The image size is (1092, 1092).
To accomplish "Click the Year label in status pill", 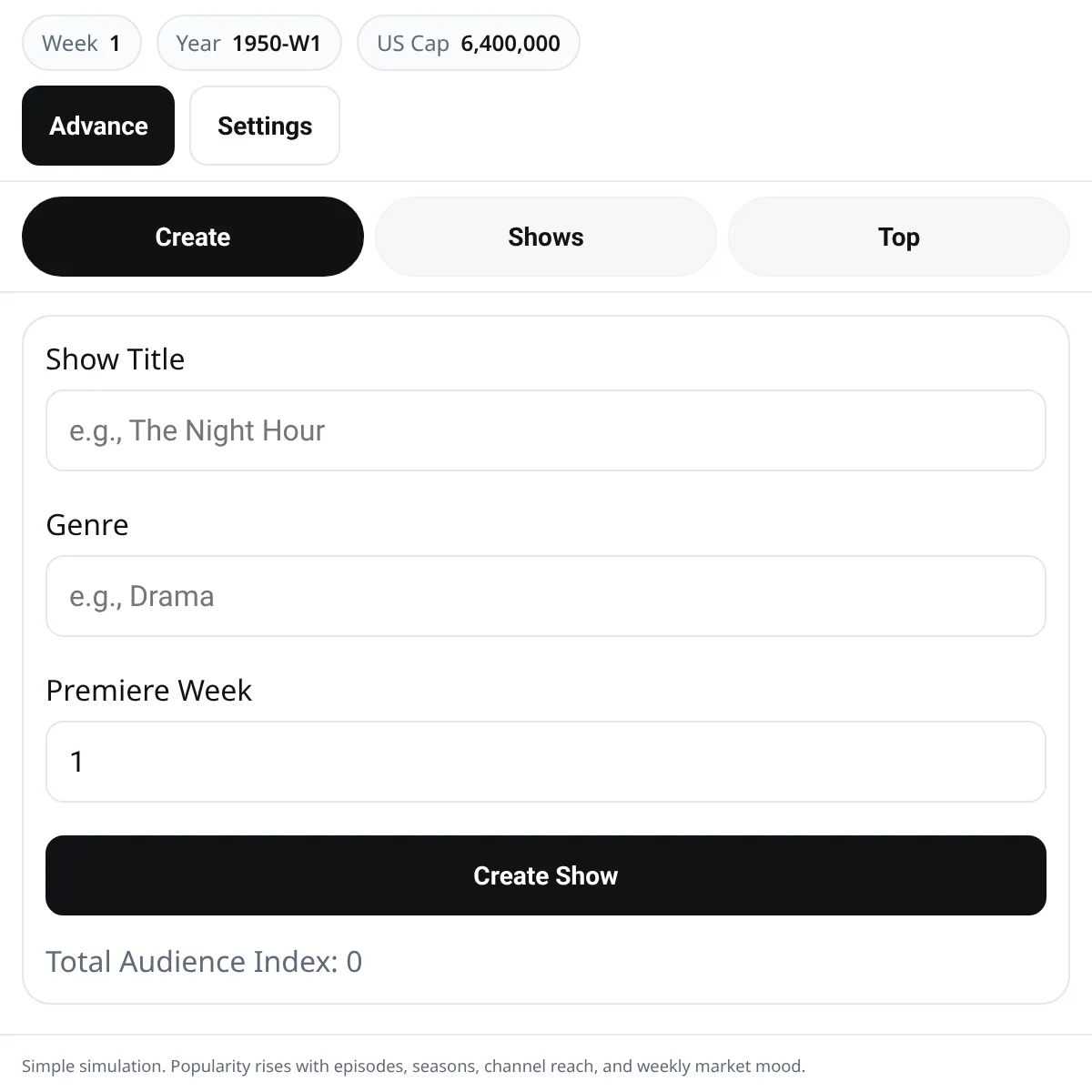I will (x=198, y=44).
